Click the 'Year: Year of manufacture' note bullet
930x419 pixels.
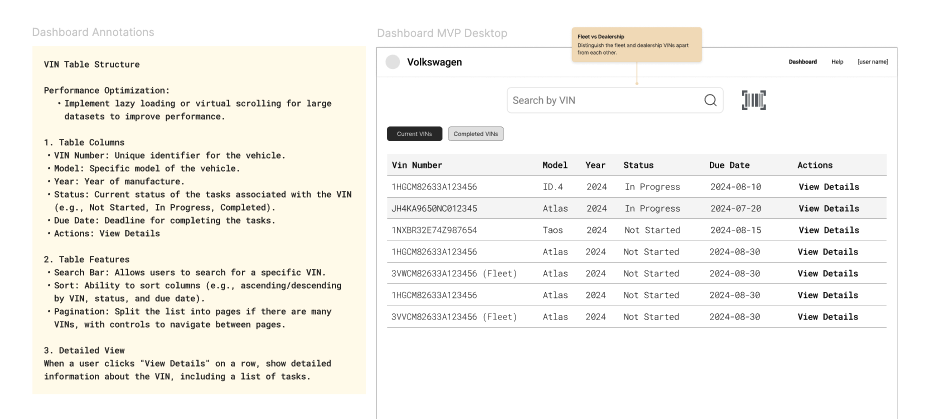pos(117,182)
